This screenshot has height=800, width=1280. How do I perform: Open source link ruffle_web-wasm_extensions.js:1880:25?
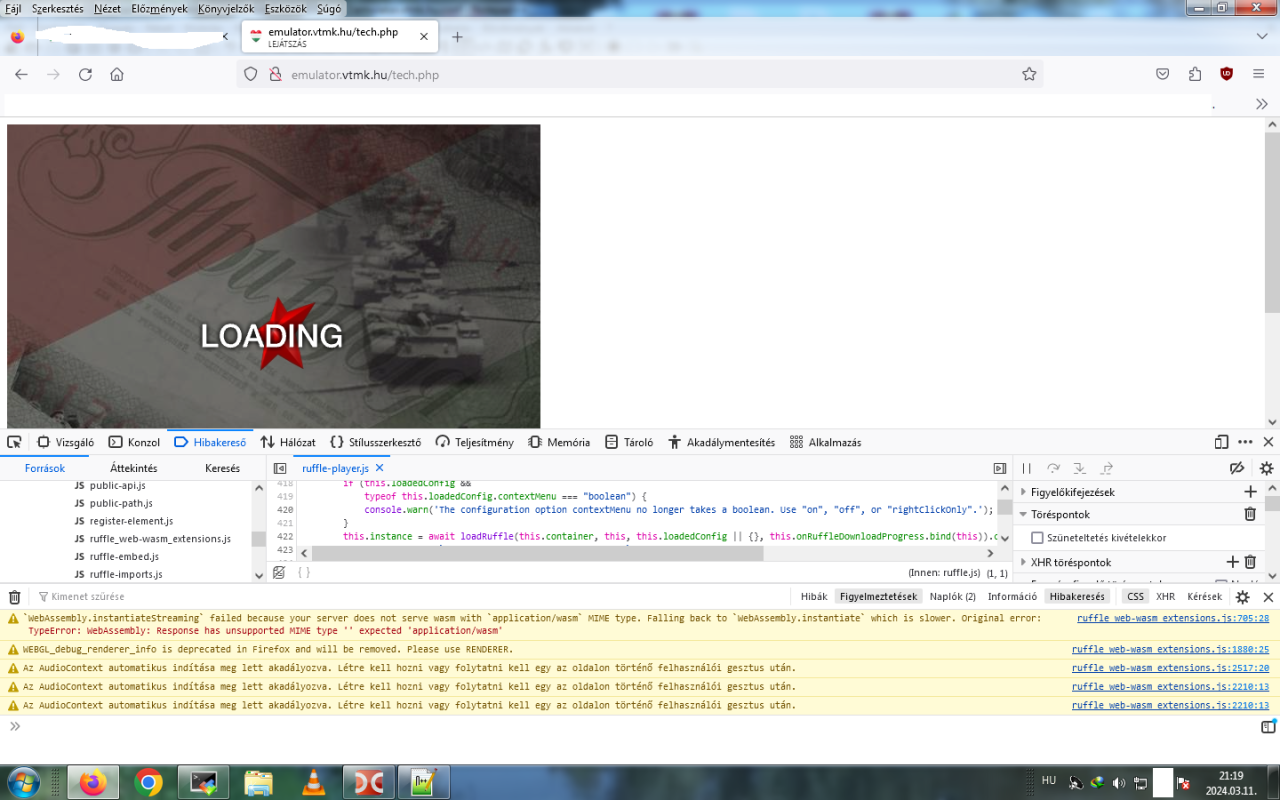1171,649
